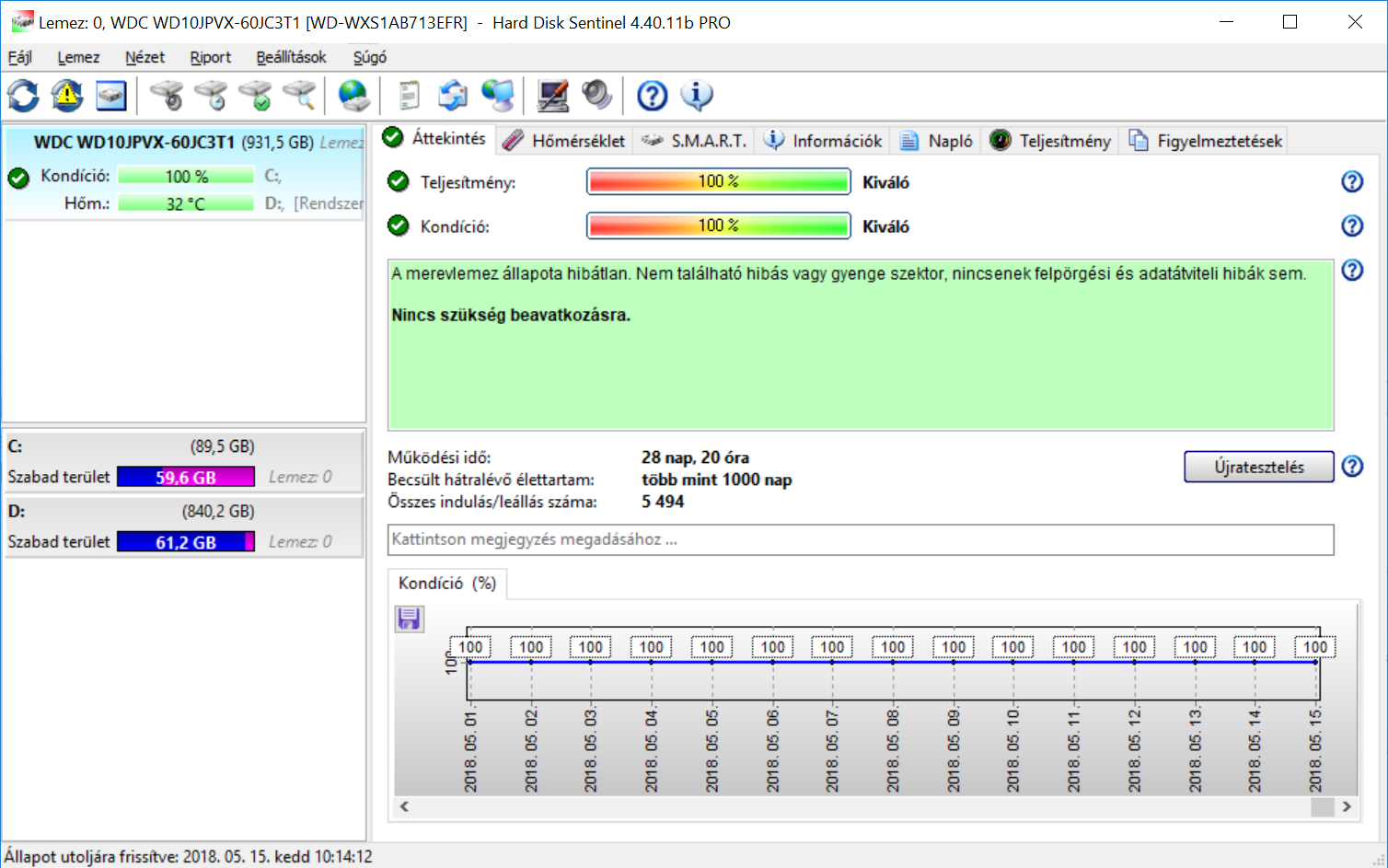Click the Nincs szükség beavatkozásra message
This screenshot has width=1388, height=868.
[x=511, y=315]
